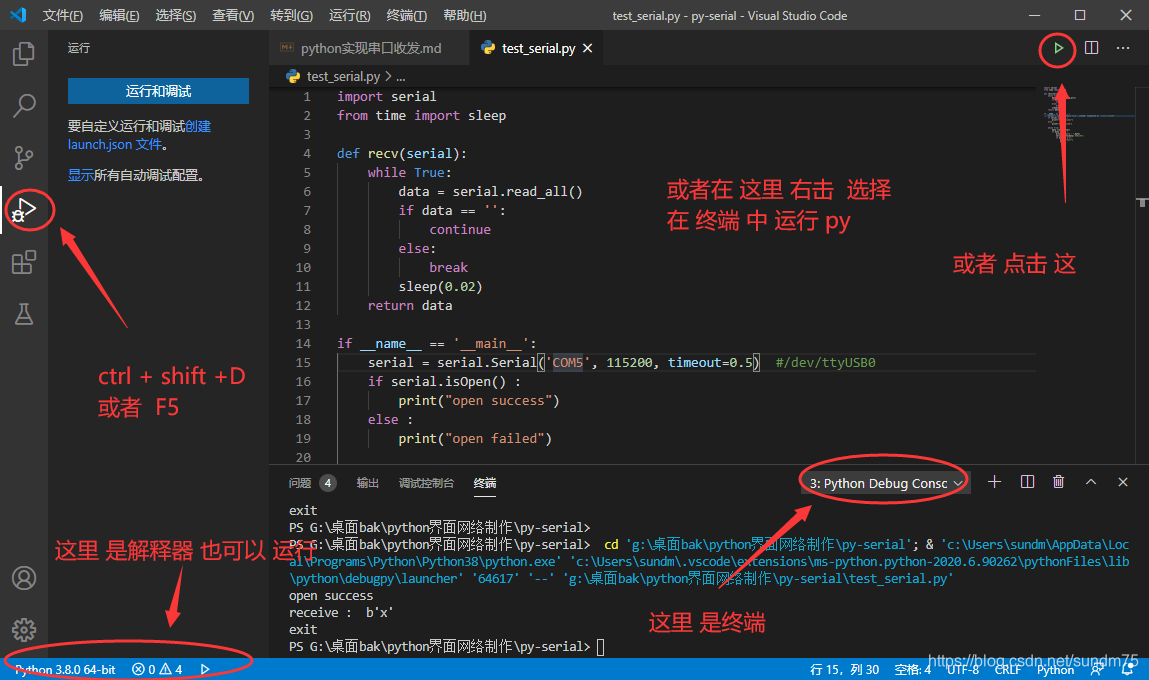Click the 'COM5' string on line 15
Image resolution: width=1149 pixels, height=680 pixels.
point(567,362)
